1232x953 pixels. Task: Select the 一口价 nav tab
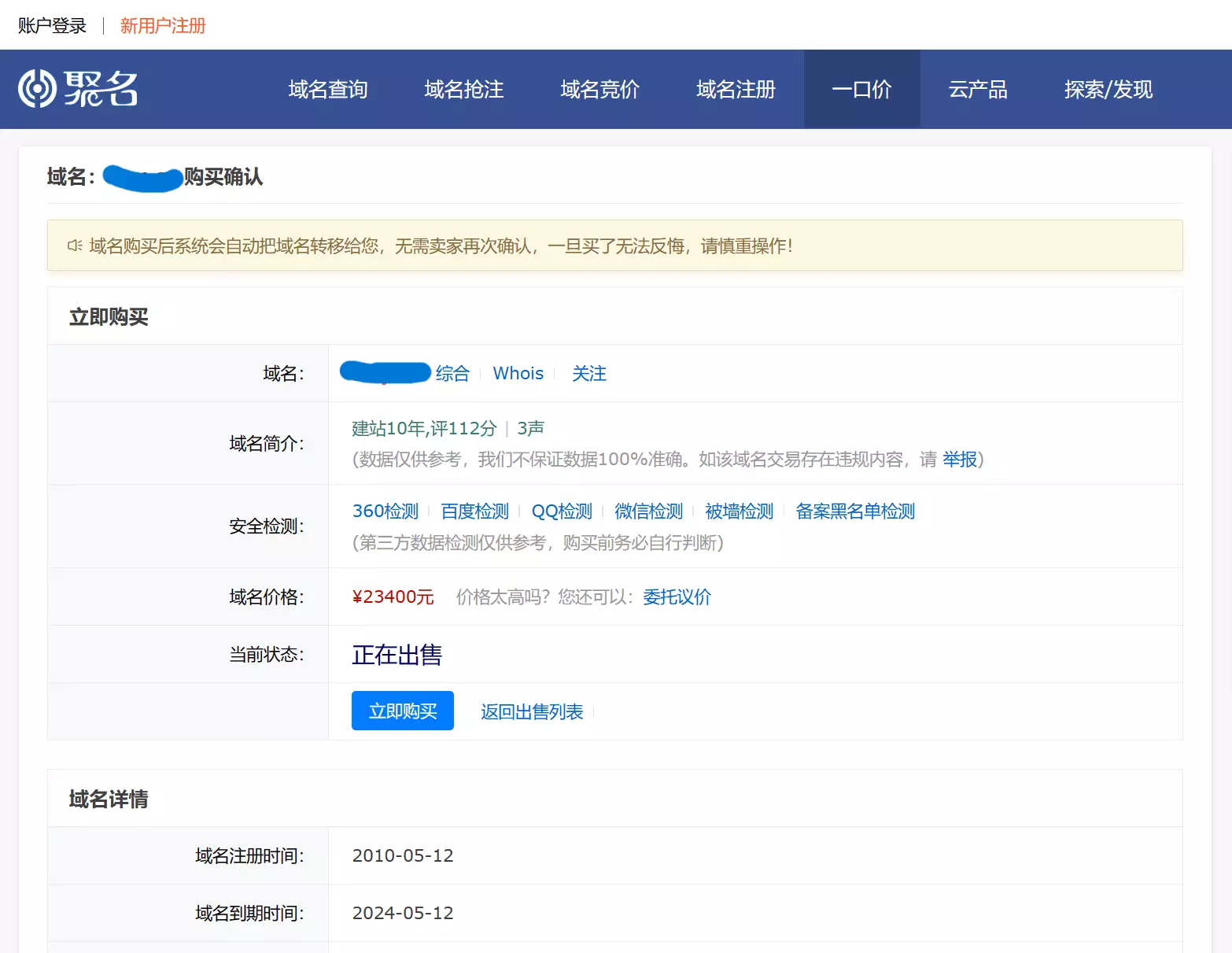tap(862, 90)
